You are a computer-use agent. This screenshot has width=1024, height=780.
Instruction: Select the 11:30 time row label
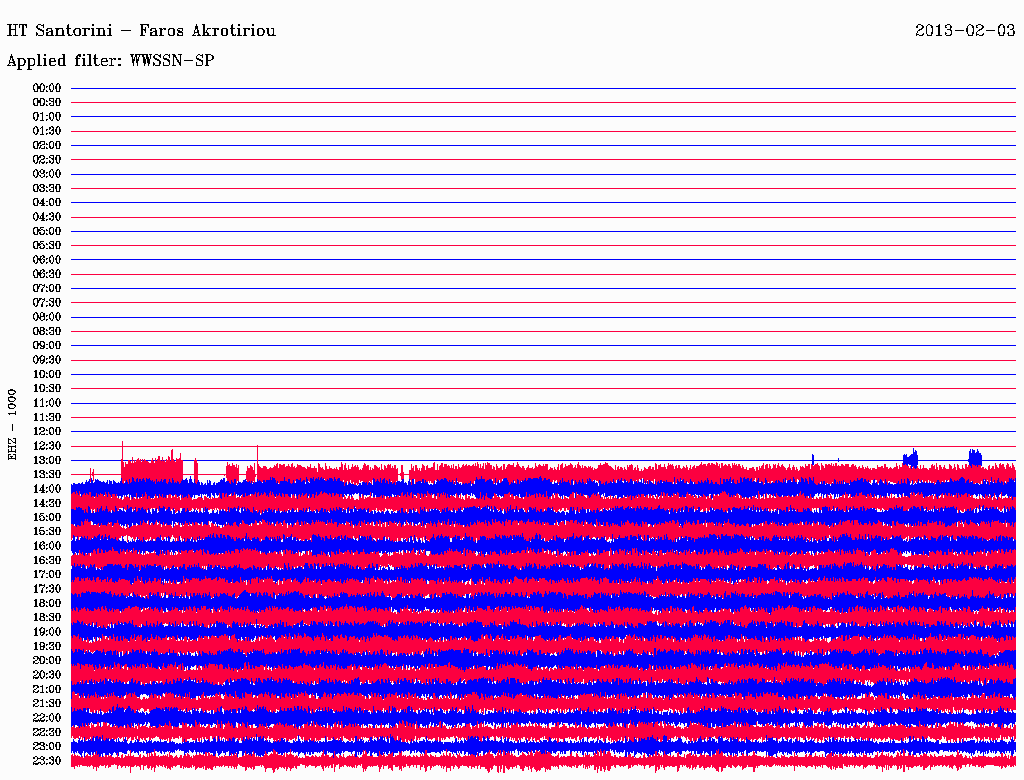tap(47, 417)
